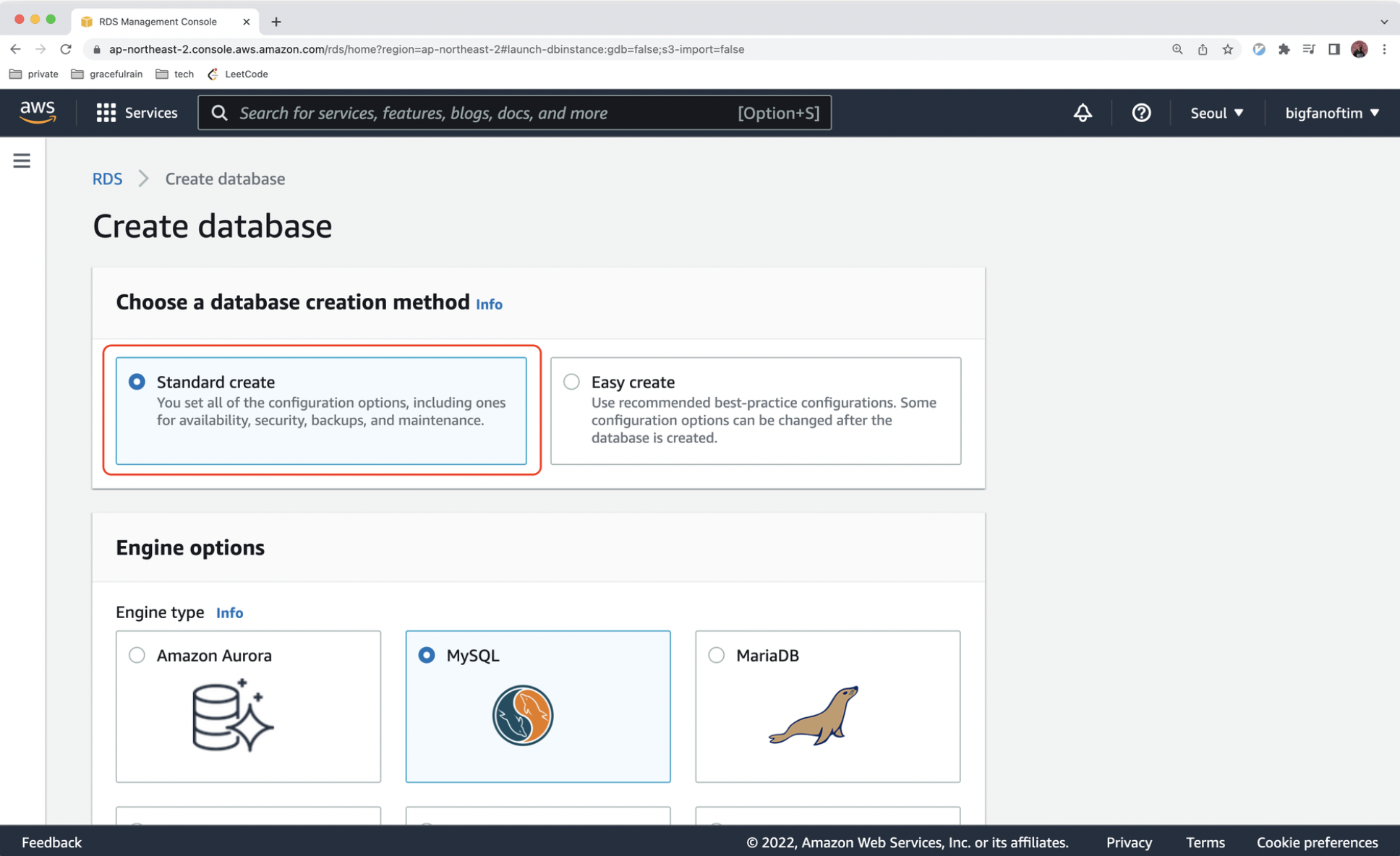Image resolution: width=1400 pixels, height=856 pixels.
Task: Open the LeetCode bookmark
Action: (238, 74)
